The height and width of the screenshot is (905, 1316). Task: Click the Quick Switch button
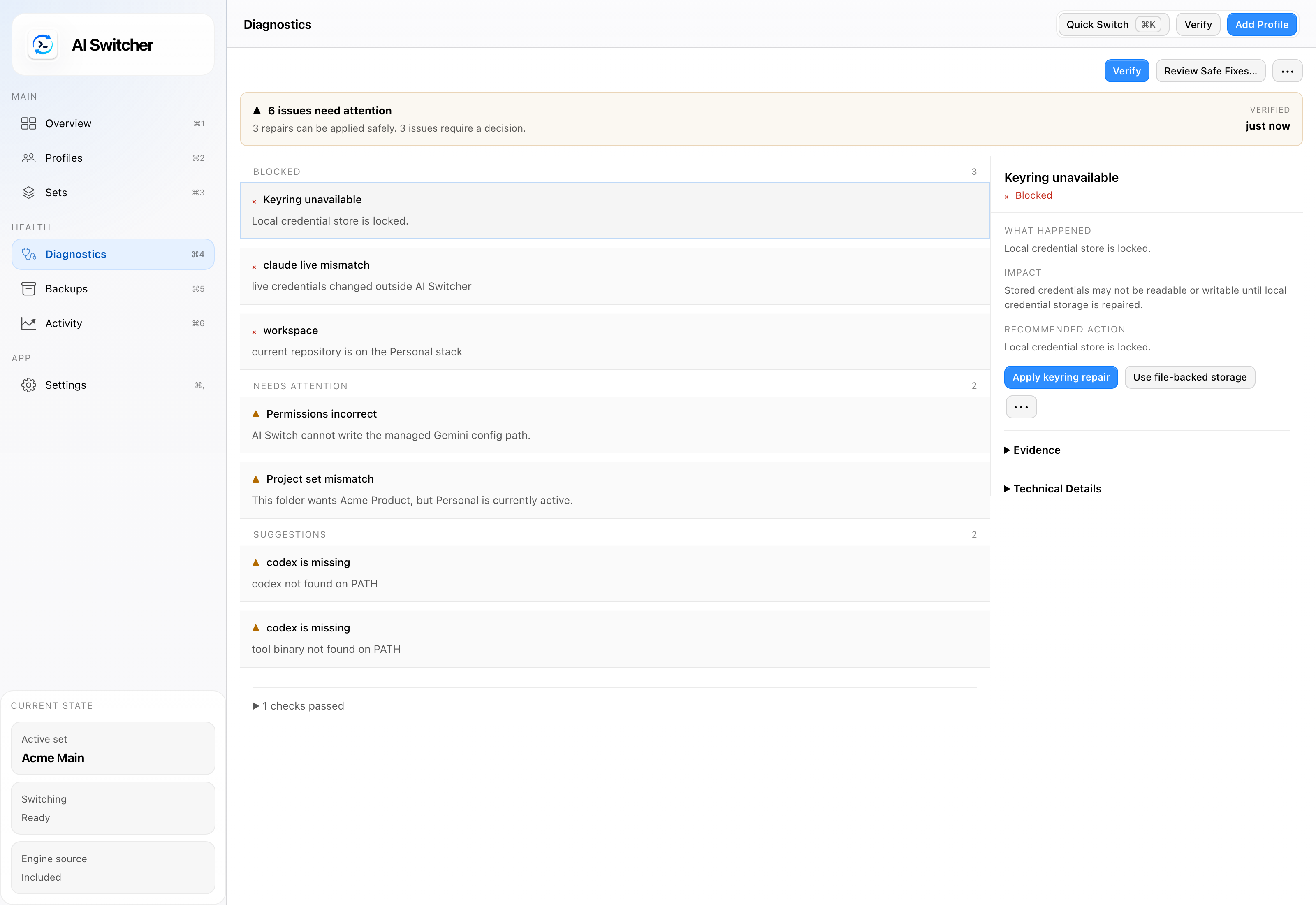[1113, 24]
